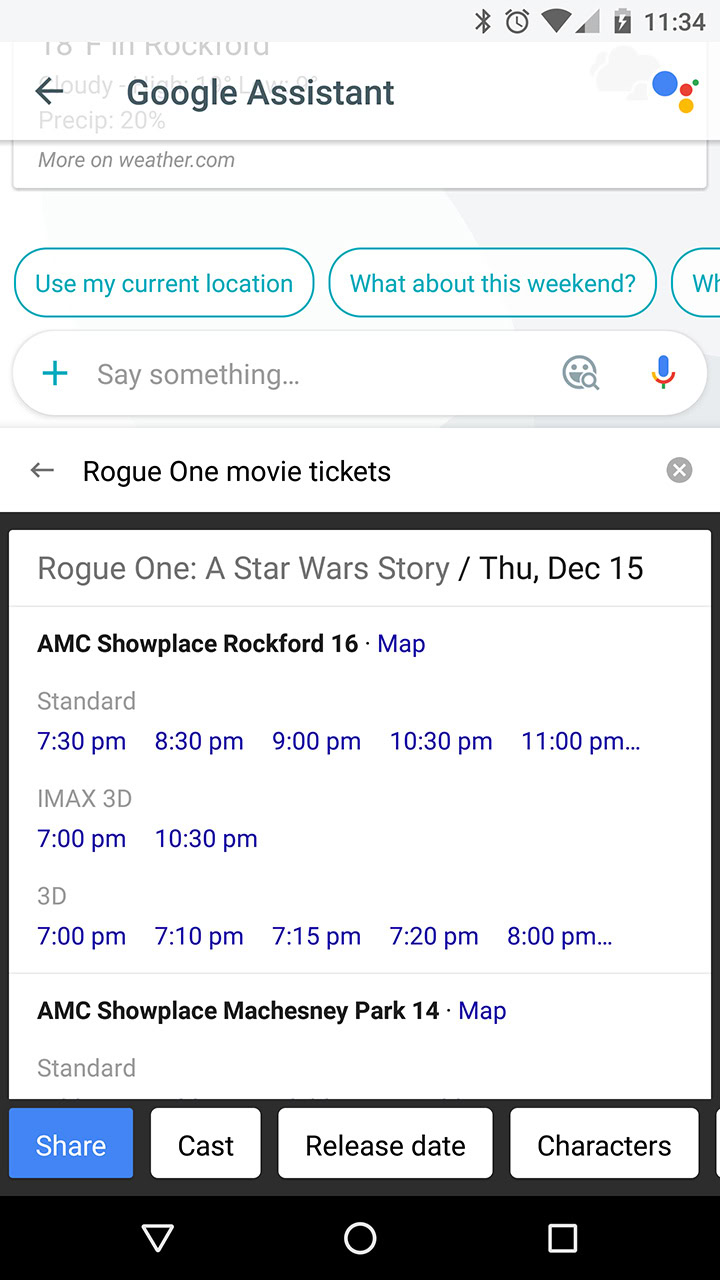This screenshot has width=720, height=1280.
Task: Tap the plus icon beside Say something
Action: click(x=55, y=374)
